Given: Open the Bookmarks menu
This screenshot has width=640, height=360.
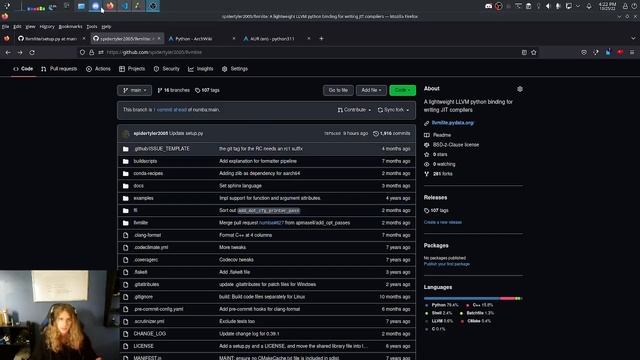Looking at the screenshot, I should (x=70, y=27).
